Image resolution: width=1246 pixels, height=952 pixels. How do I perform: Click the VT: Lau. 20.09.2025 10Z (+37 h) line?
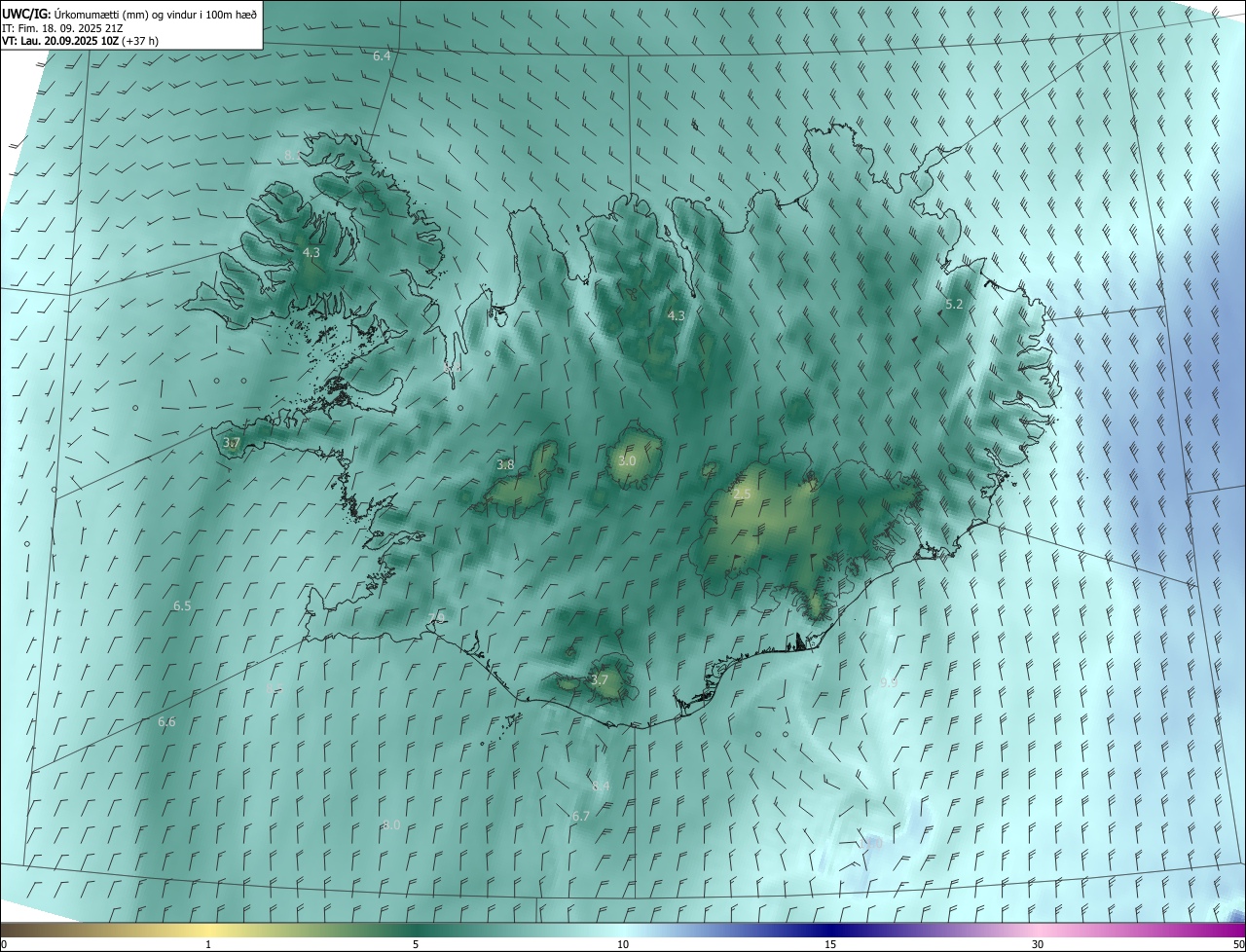point(80,41)
